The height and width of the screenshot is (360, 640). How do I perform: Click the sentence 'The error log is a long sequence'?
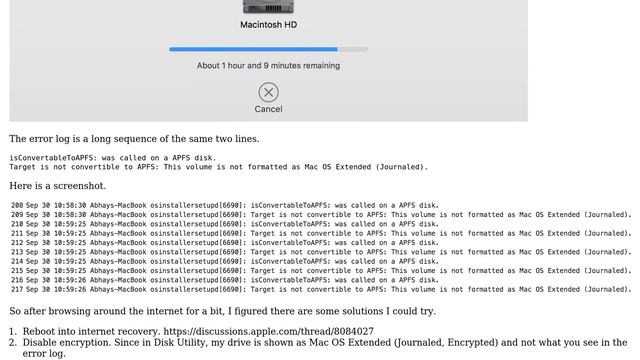pyautogui.click(x=134, y=139)
